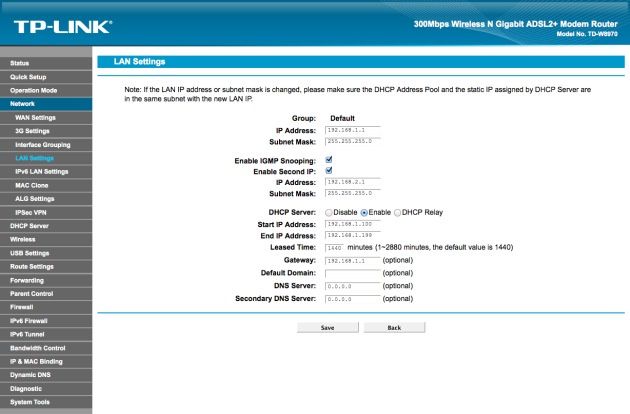The image size is (630, 414).
Task: Click the Start IP Address field
Action: pos(352,224)
